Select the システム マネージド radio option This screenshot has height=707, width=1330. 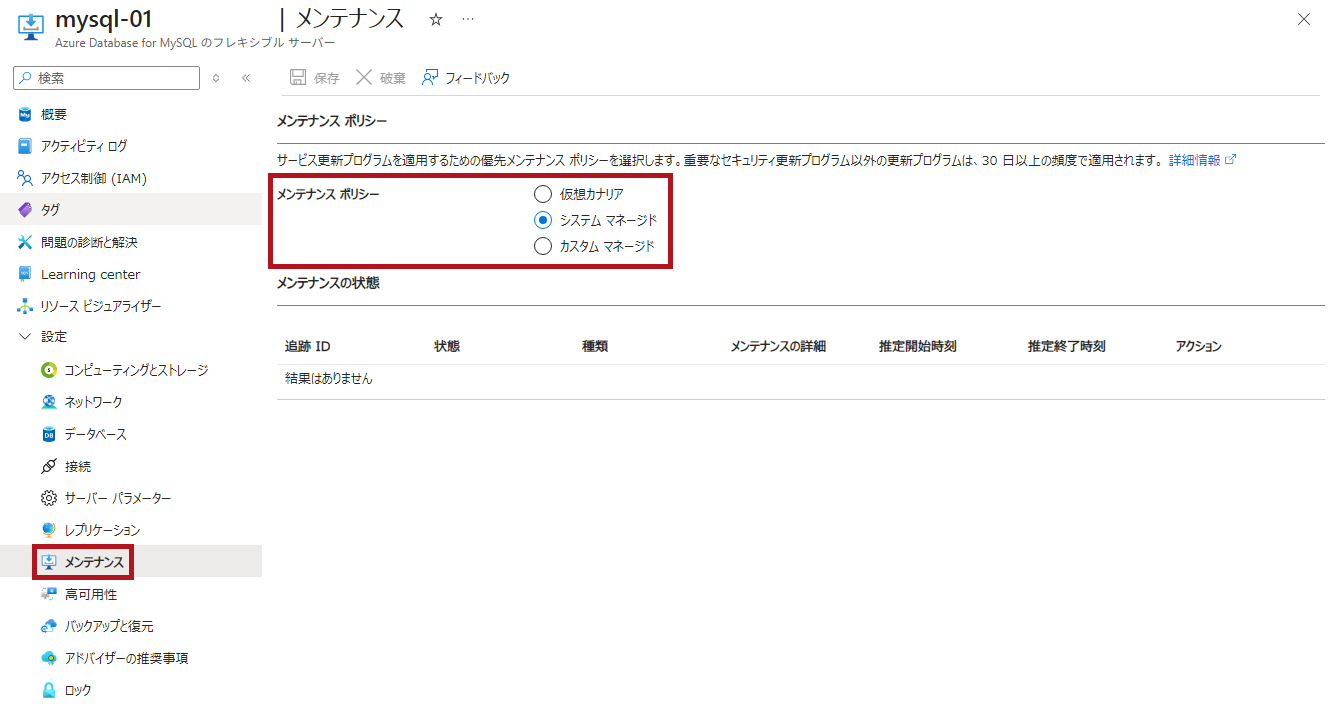click(543, 220)
